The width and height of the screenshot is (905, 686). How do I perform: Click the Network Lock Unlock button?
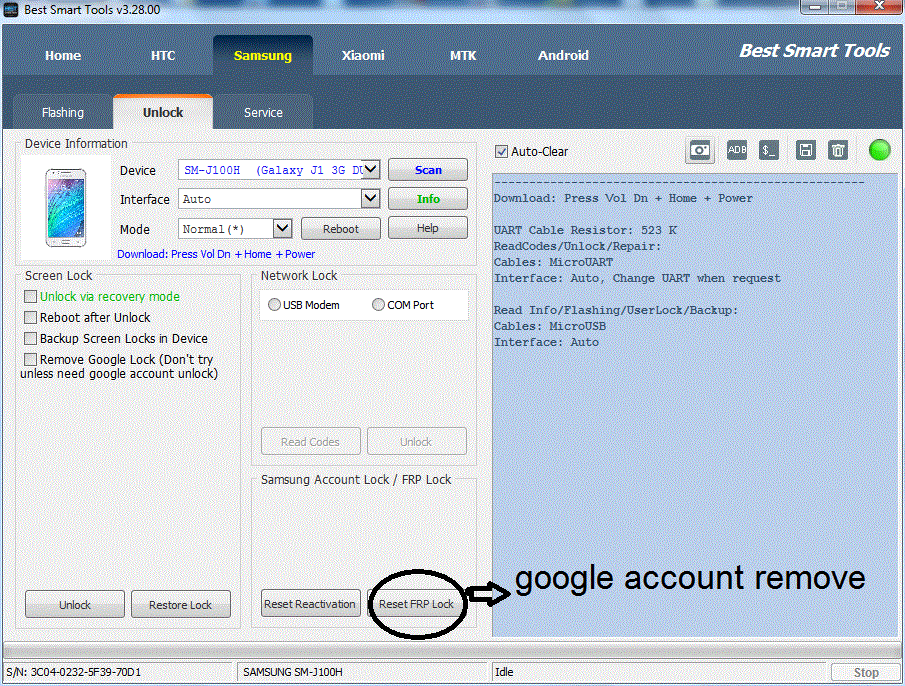click(x=416, y=441)
